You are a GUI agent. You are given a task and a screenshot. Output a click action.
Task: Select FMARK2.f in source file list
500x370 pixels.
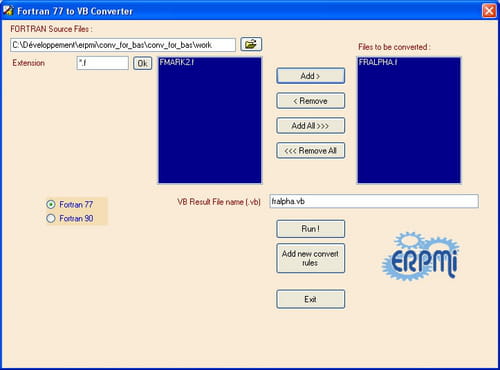177,62
